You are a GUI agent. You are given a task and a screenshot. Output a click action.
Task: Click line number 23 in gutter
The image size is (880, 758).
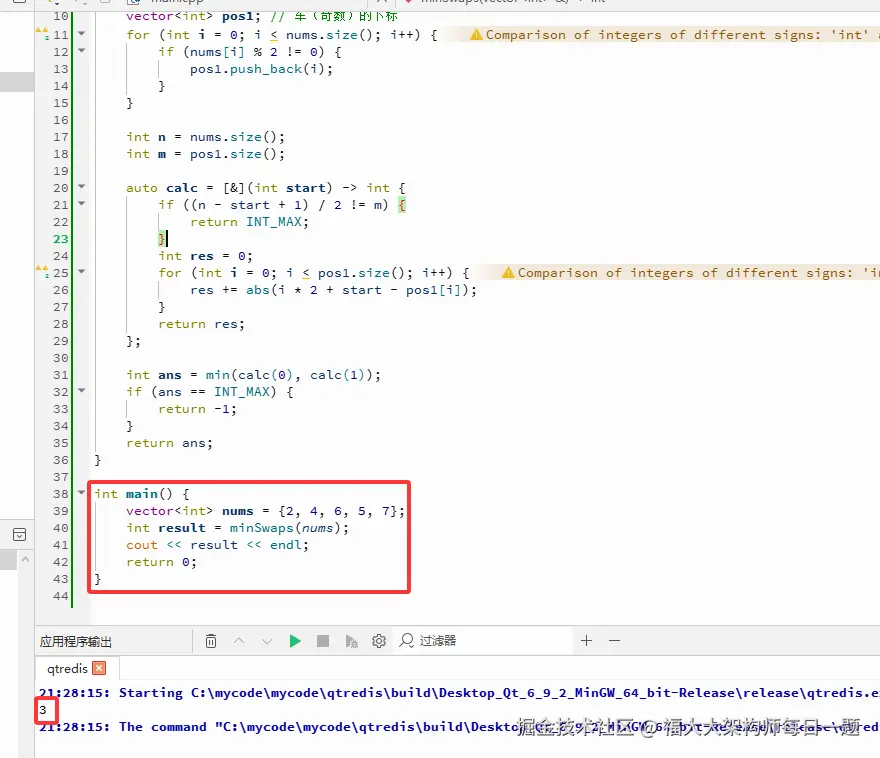tap(61, 239)
